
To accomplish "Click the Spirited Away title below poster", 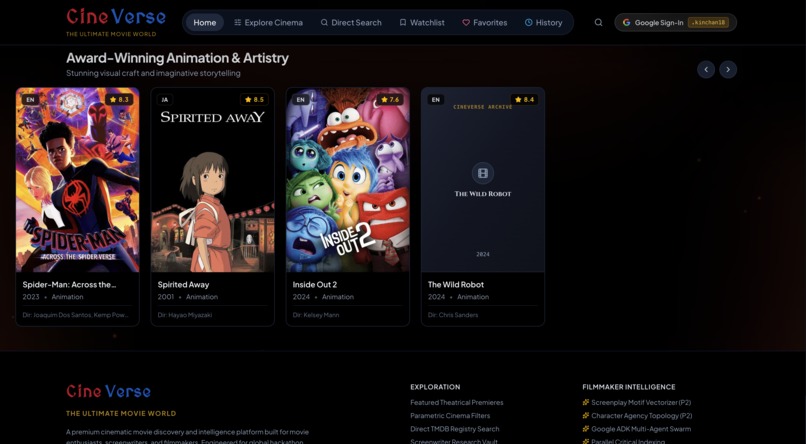I will pyautogui.click(x=183, y=284).
